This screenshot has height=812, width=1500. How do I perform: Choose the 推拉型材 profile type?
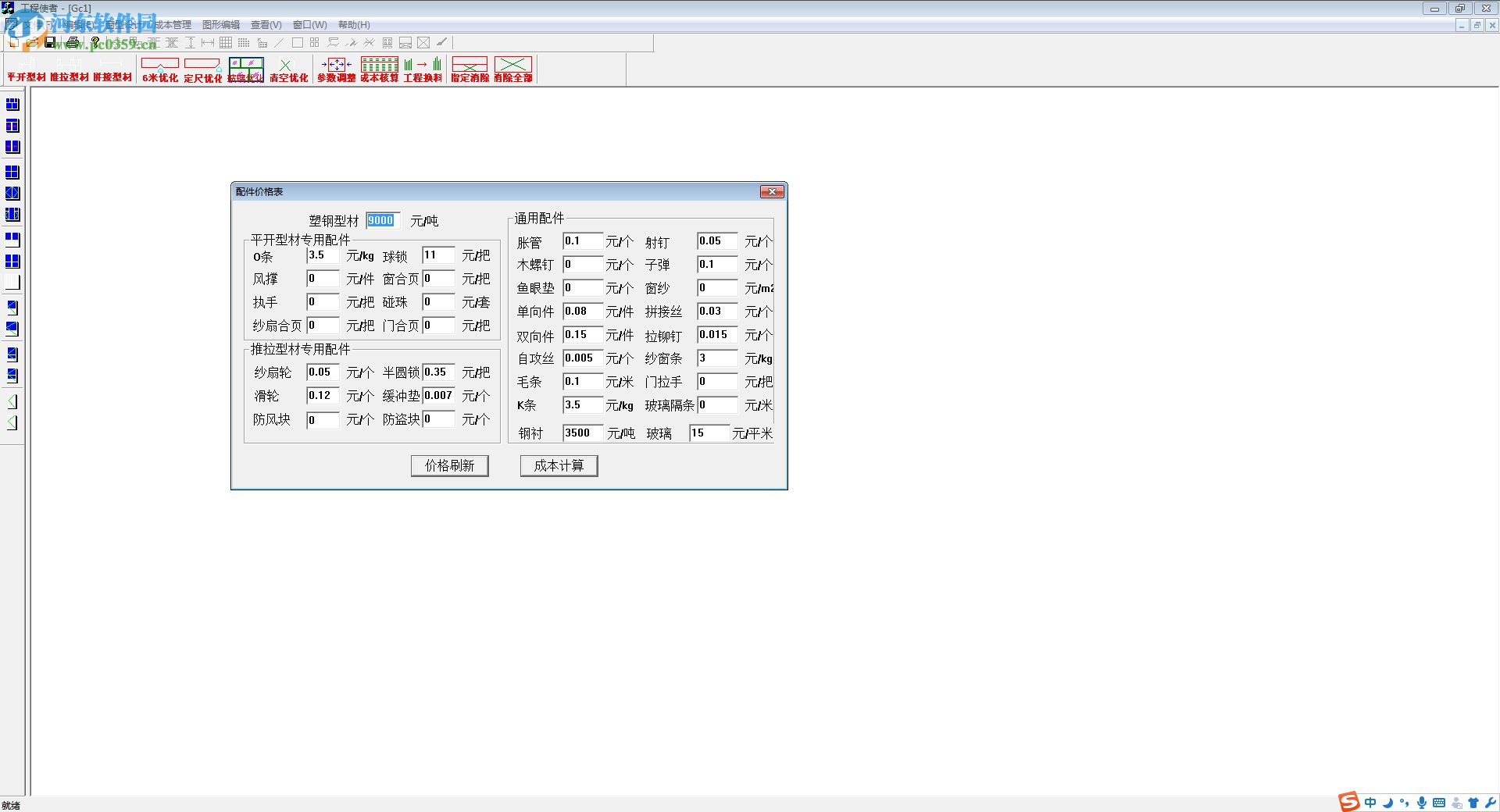(x=70, y=70)
